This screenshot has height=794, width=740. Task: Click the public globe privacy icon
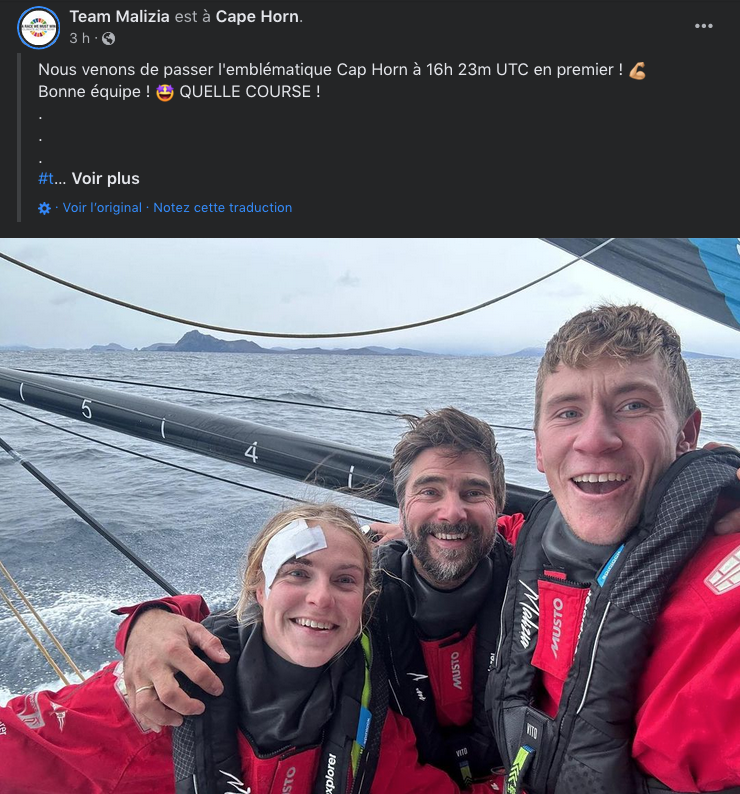(x=108, y=38)
